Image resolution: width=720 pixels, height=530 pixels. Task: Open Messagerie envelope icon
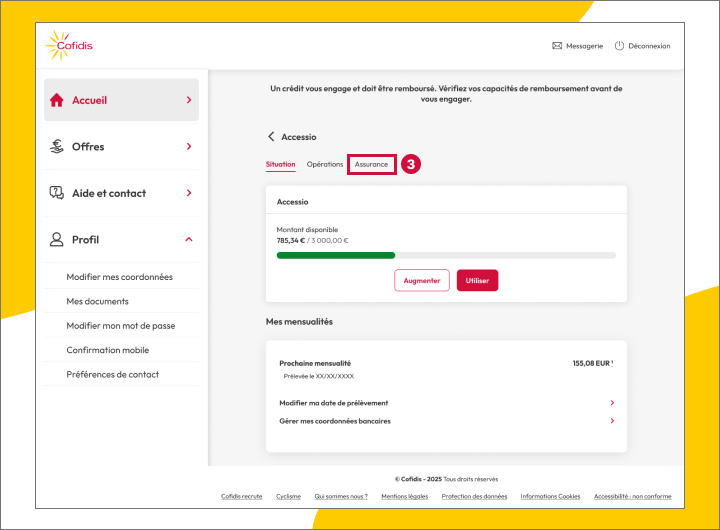click(557, 46)
